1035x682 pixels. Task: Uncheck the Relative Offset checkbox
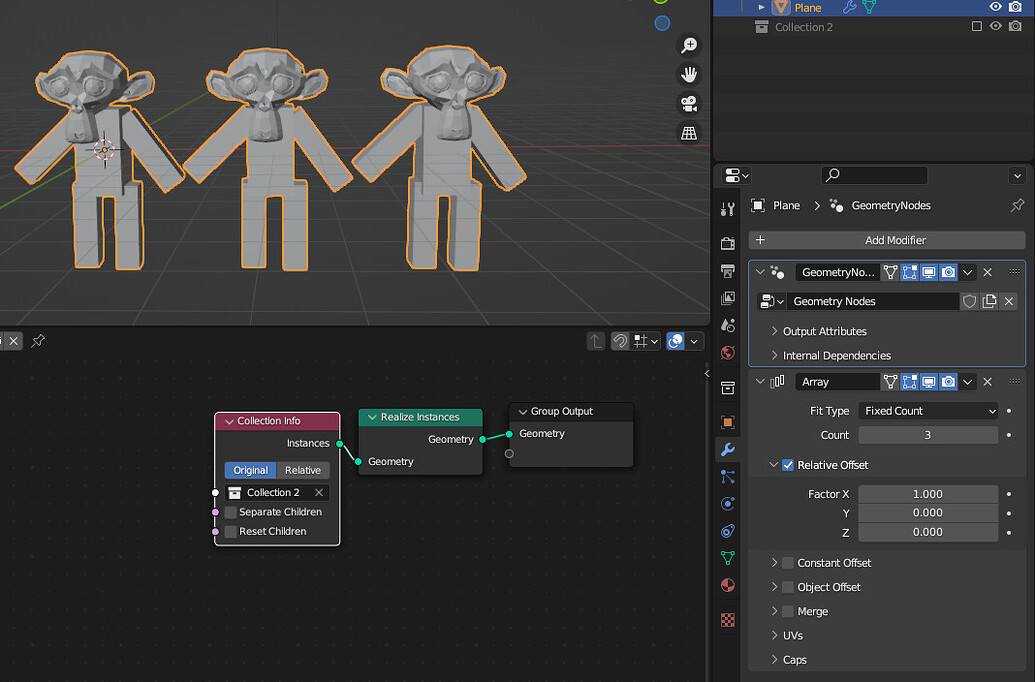(787, 465)
